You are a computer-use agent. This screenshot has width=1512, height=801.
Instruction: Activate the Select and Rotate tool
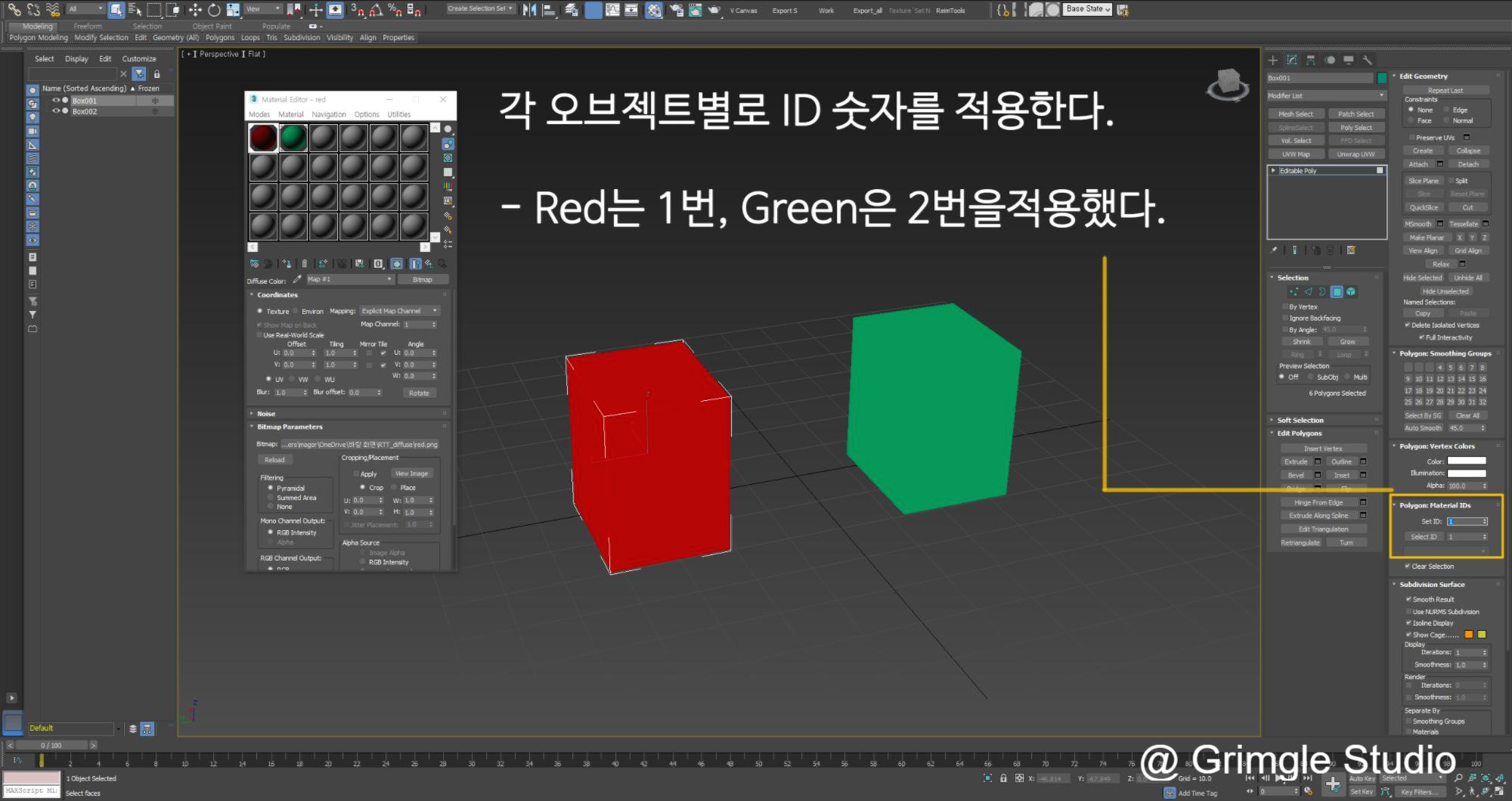pyautogui.click(x=214, y=10)
